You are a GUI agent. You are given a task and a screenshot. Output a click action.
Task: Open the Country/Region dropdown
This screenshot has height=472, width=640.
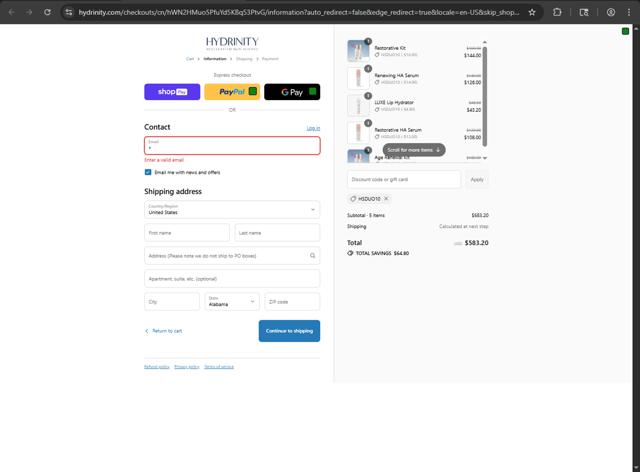pyautogui.click(x=232, y=209)
